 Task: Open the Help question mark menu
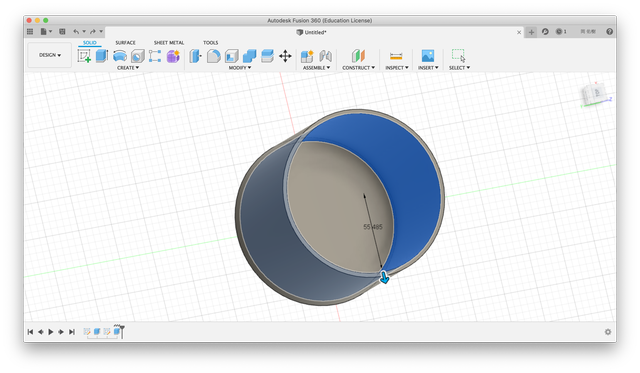click(x=609, y=31)
